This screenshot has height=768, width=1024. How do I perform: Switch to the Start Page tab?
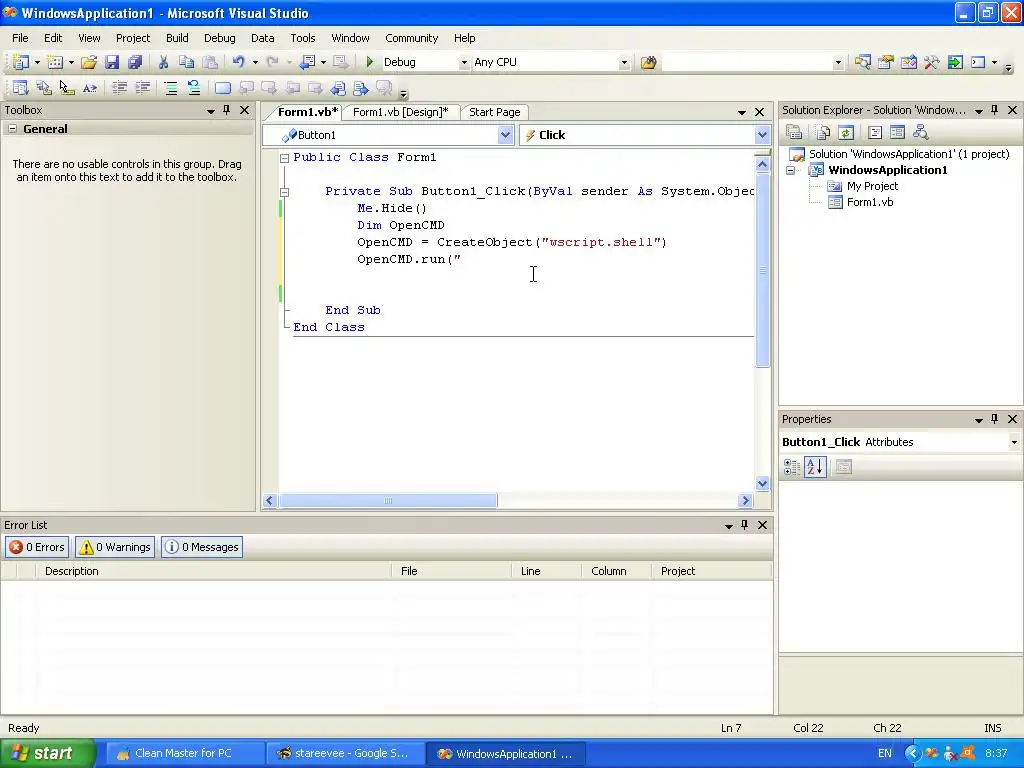coord(494,112)
